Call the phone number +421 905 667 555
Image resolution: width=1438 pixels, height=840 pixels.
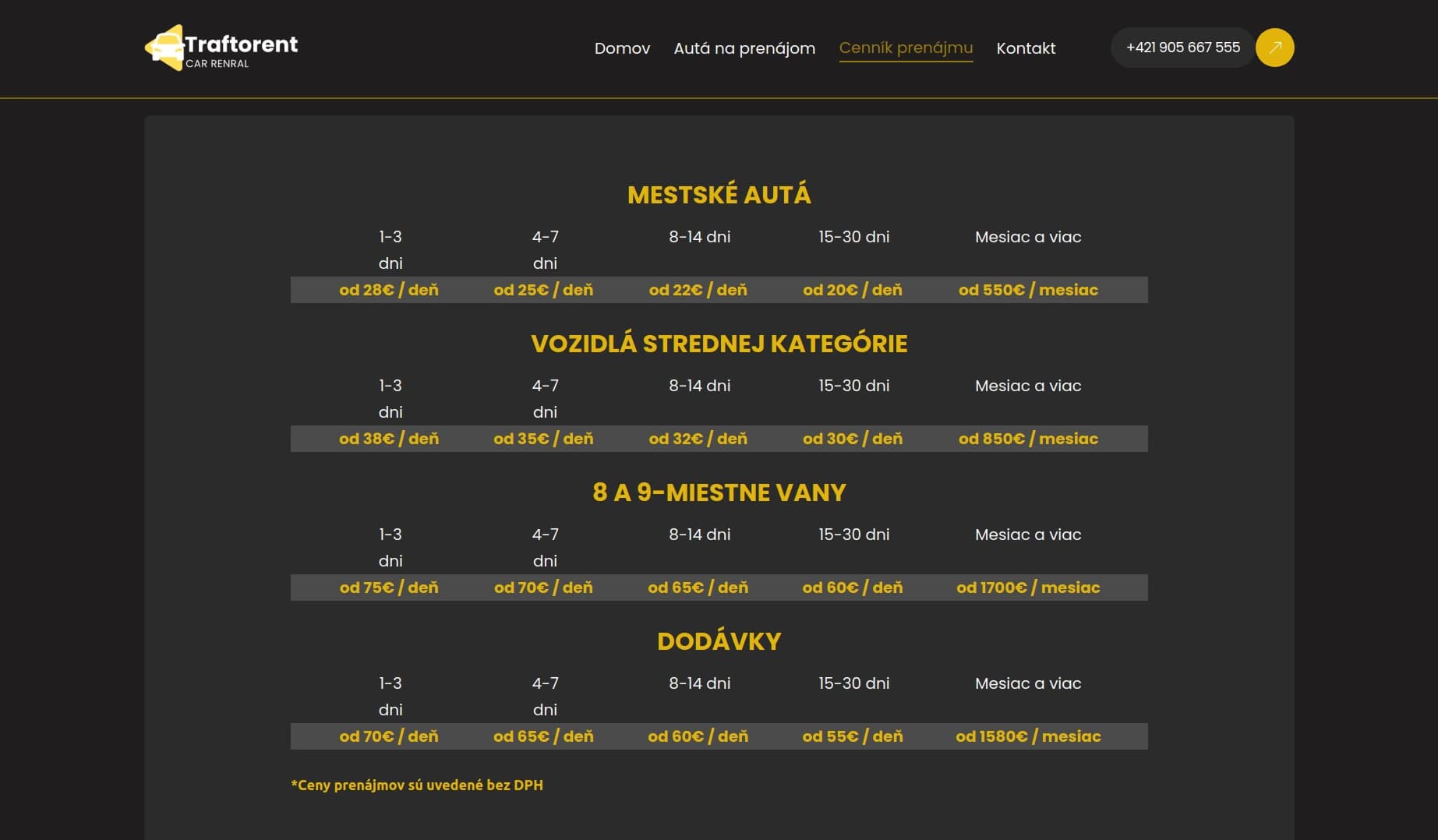(1182, 48)
